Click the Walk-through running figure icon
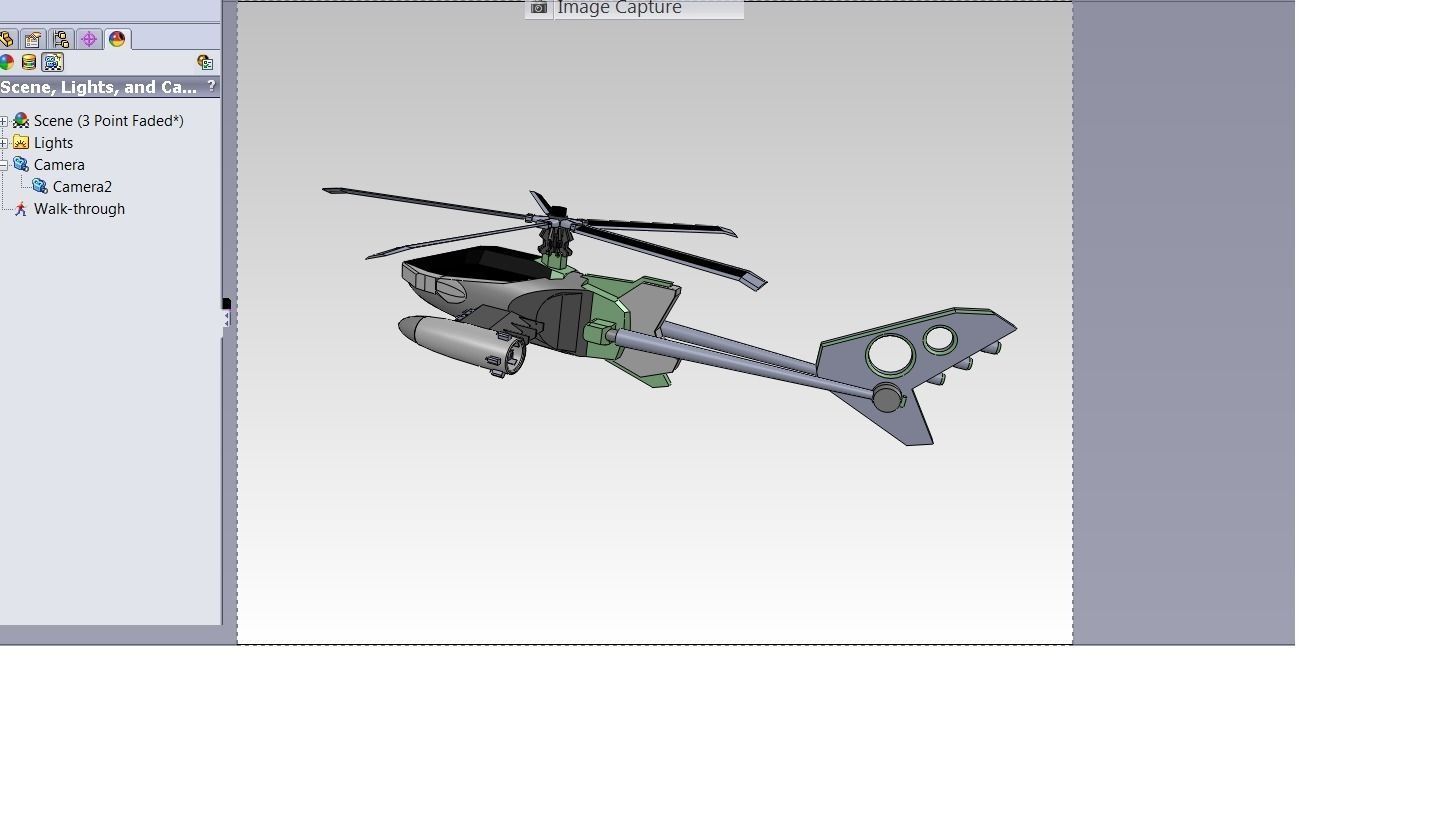This screenshot has height=826, width=1452. tap(21, 209)
